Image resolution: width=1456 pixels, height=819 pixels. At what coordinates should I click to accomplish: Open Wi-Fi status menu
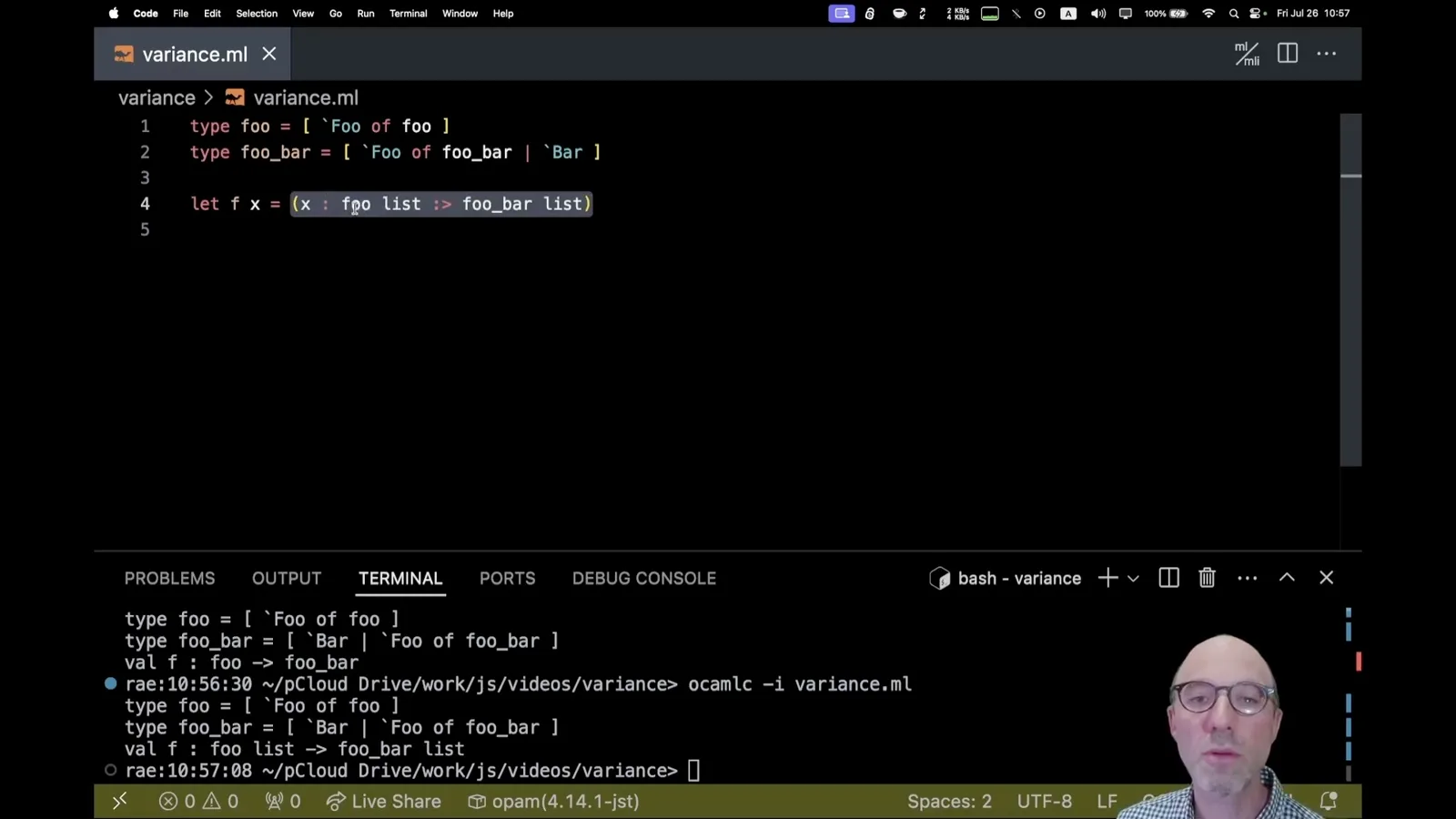[x=1208, y=14]
